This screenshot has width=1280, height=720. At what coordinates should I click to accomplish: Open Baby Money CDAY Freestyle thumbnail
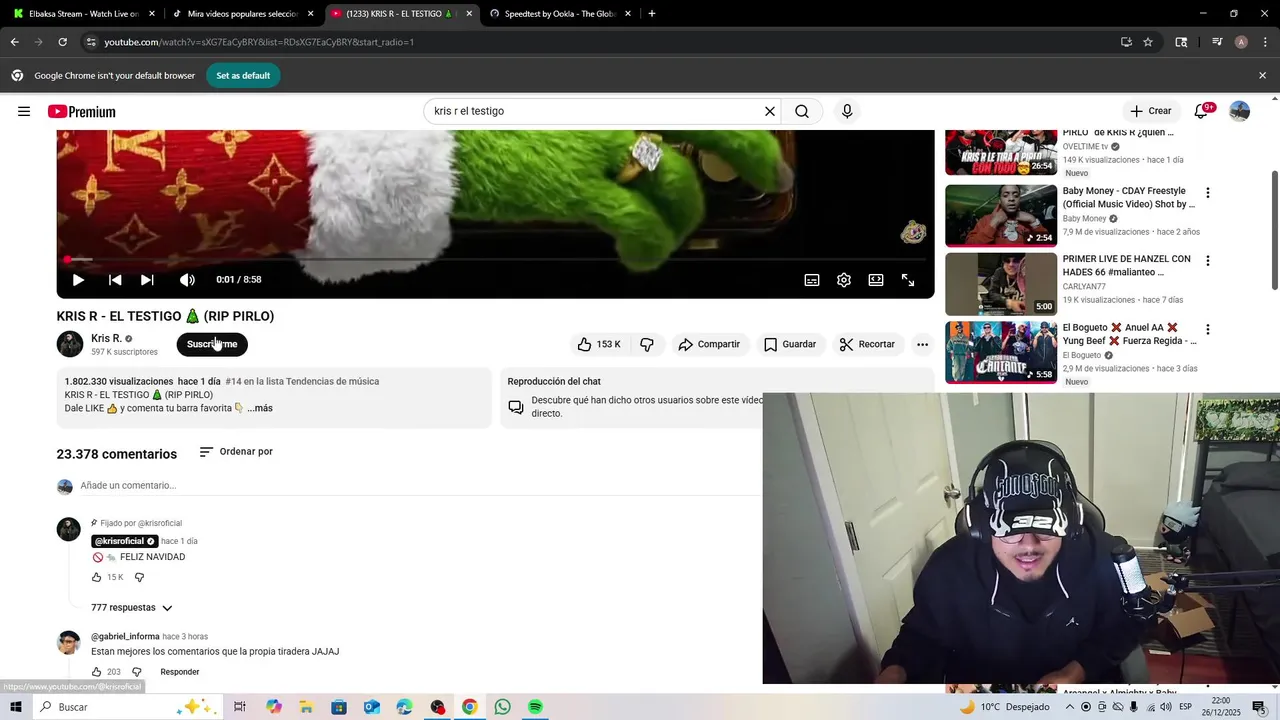click(1001, 215)
